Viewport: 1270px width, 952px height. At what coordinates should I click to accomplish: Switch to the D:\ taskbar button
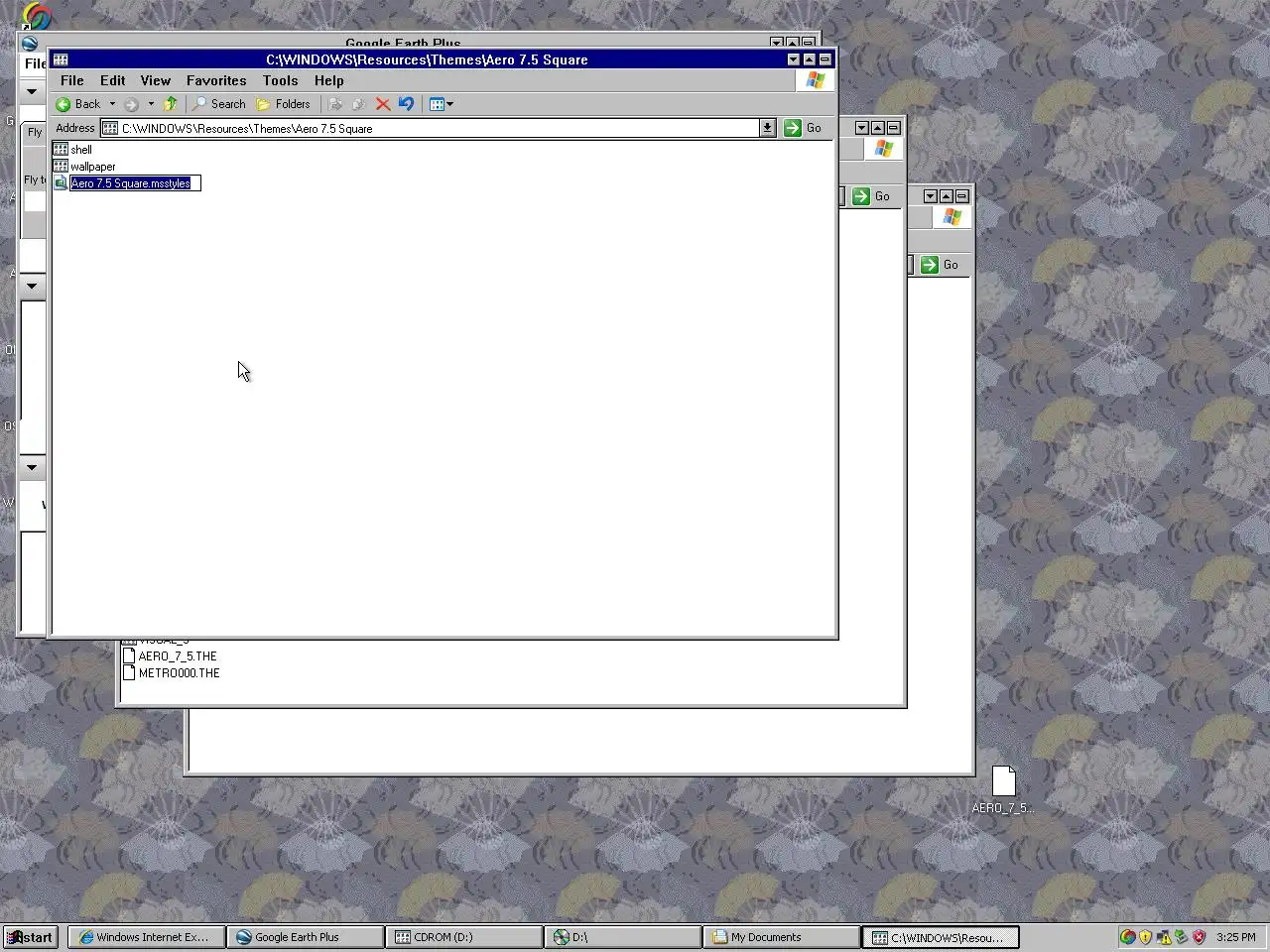pyautogui.click(x=622, y=937)
